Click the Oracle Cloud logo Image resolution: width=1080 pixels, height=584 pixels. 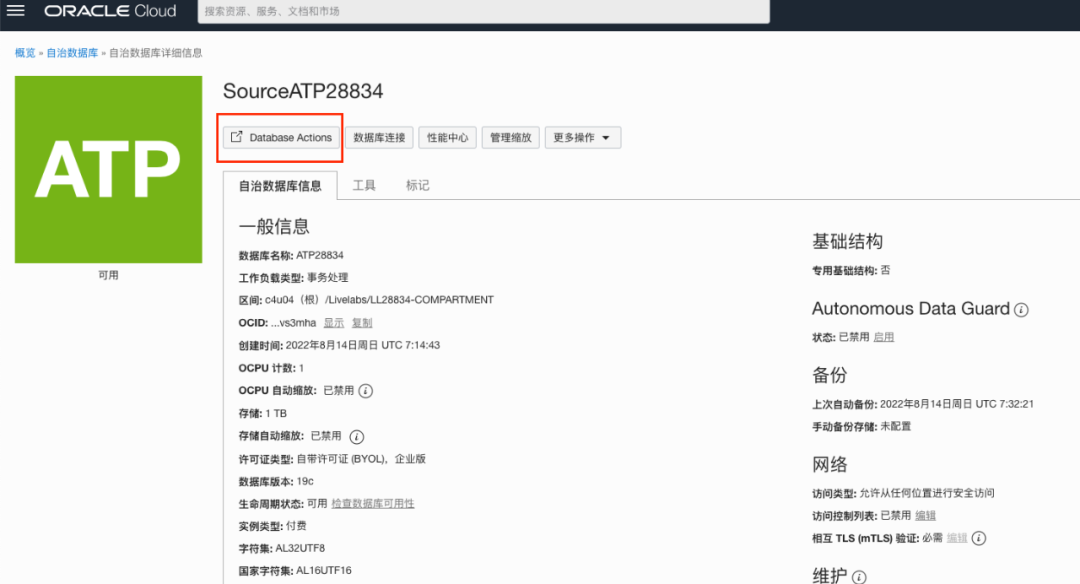[x=110, y=11]
